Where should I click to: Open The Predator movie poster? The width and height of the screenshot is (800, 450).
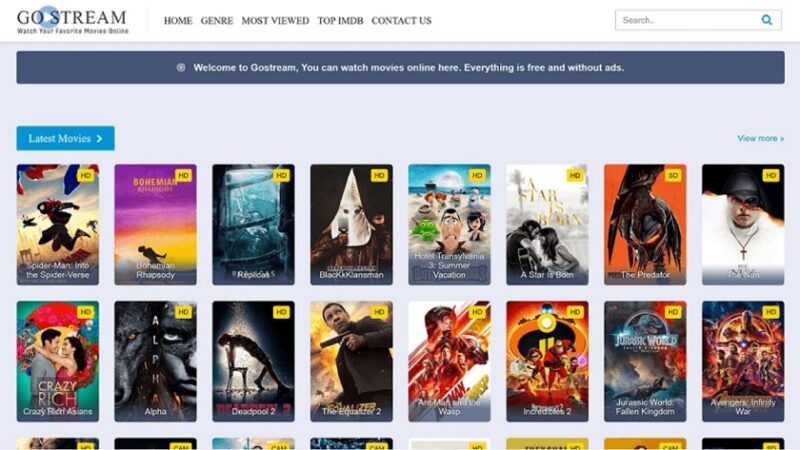point(645,224)
